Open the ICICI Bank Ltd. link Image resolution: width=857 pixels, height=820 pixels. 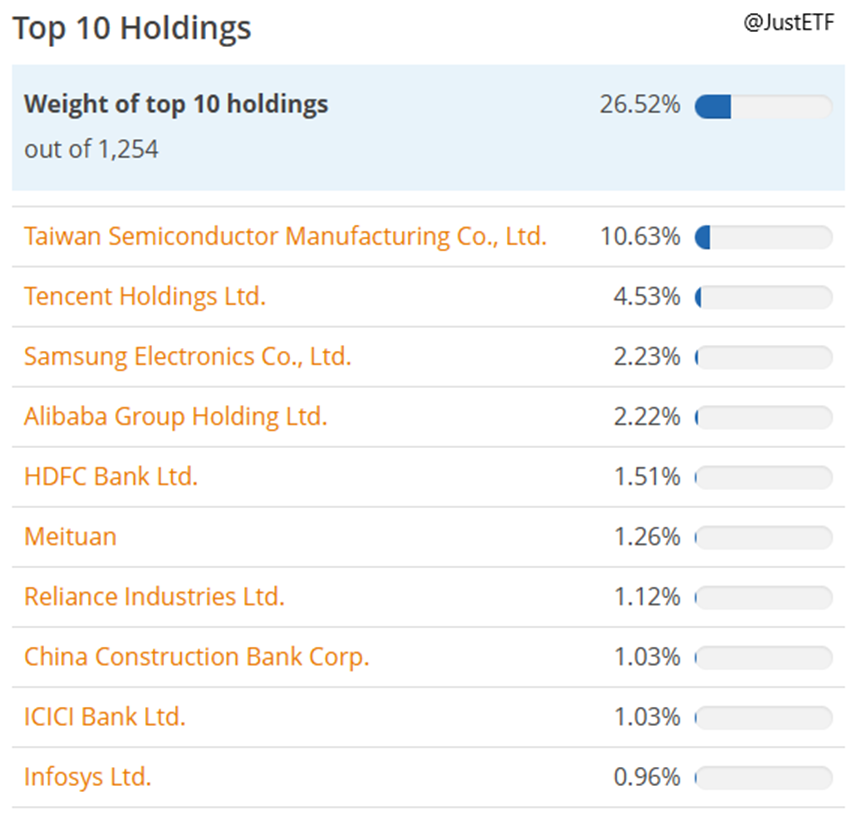pyautogui.click(x=105, y=717)
